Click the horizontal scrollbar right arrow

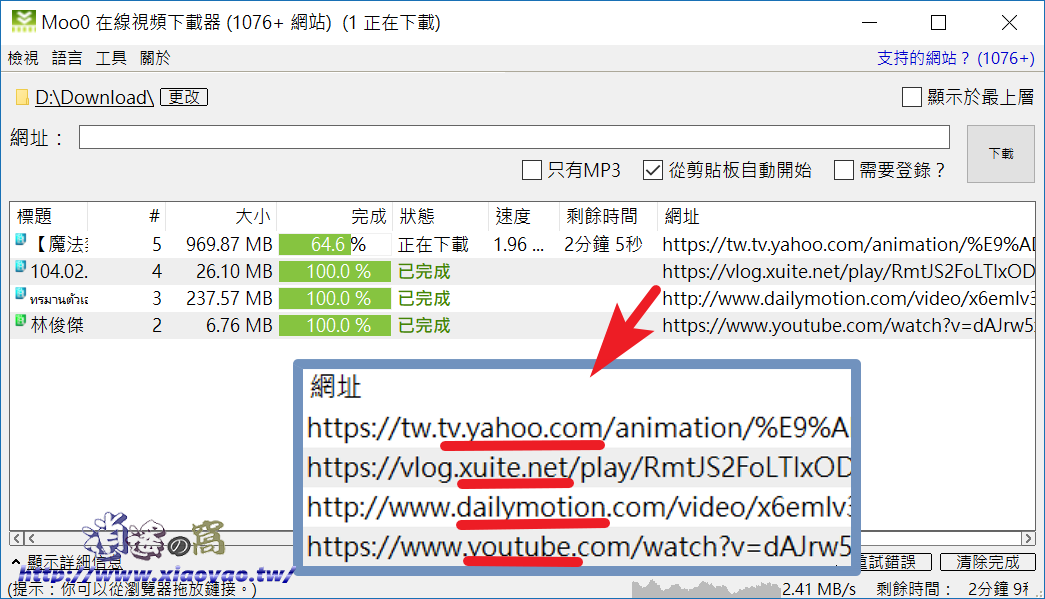point(1028,538)
